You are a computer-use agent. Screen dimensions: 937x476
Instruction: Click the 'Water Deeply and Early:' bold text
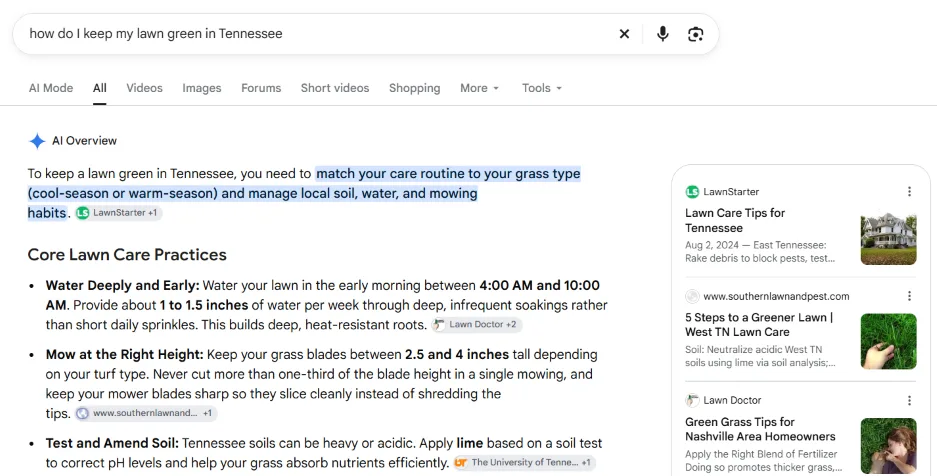123,285
